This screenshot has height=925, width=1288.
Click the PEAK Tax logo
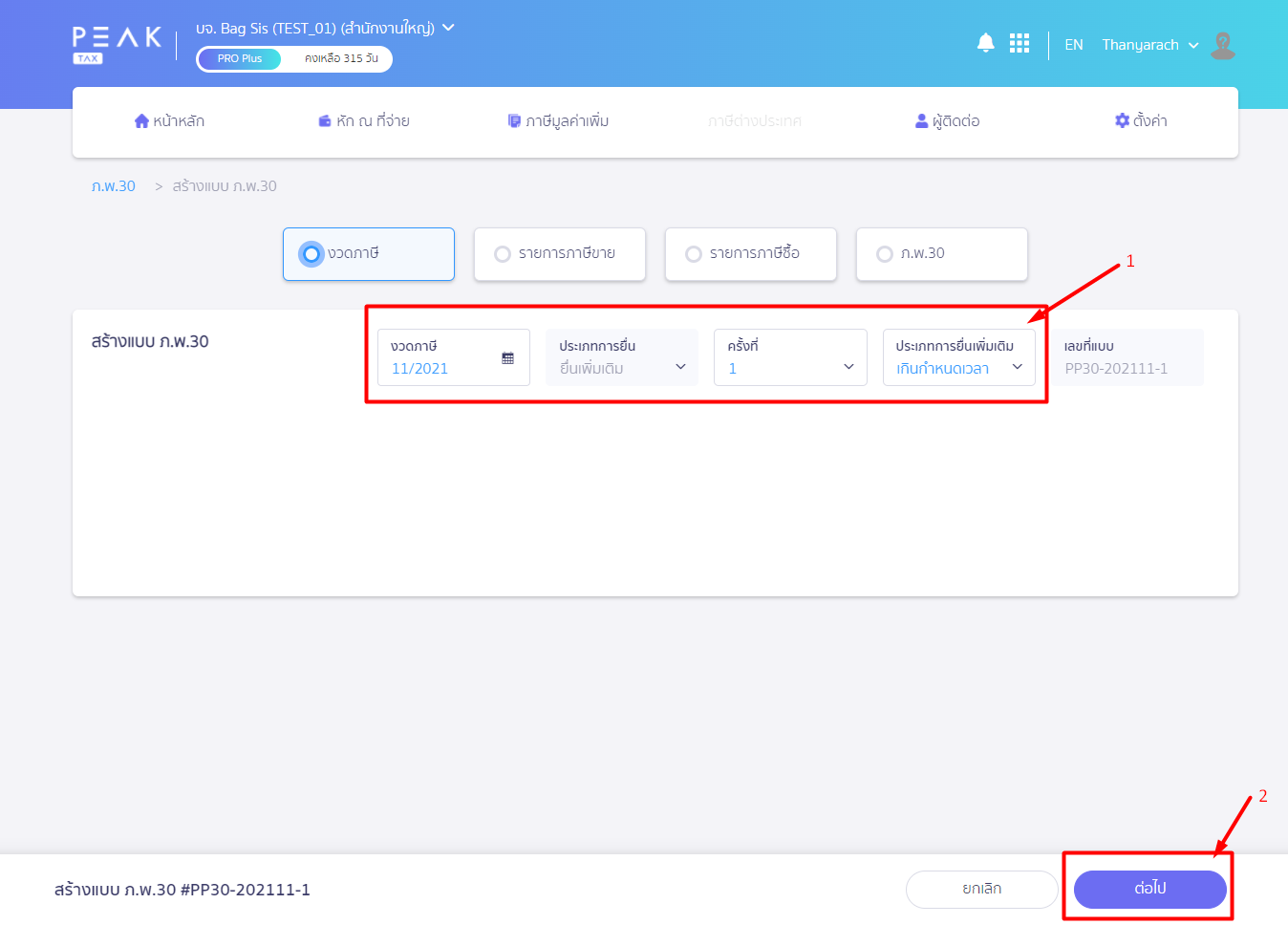pyautogui.click(x=117, y=44)
